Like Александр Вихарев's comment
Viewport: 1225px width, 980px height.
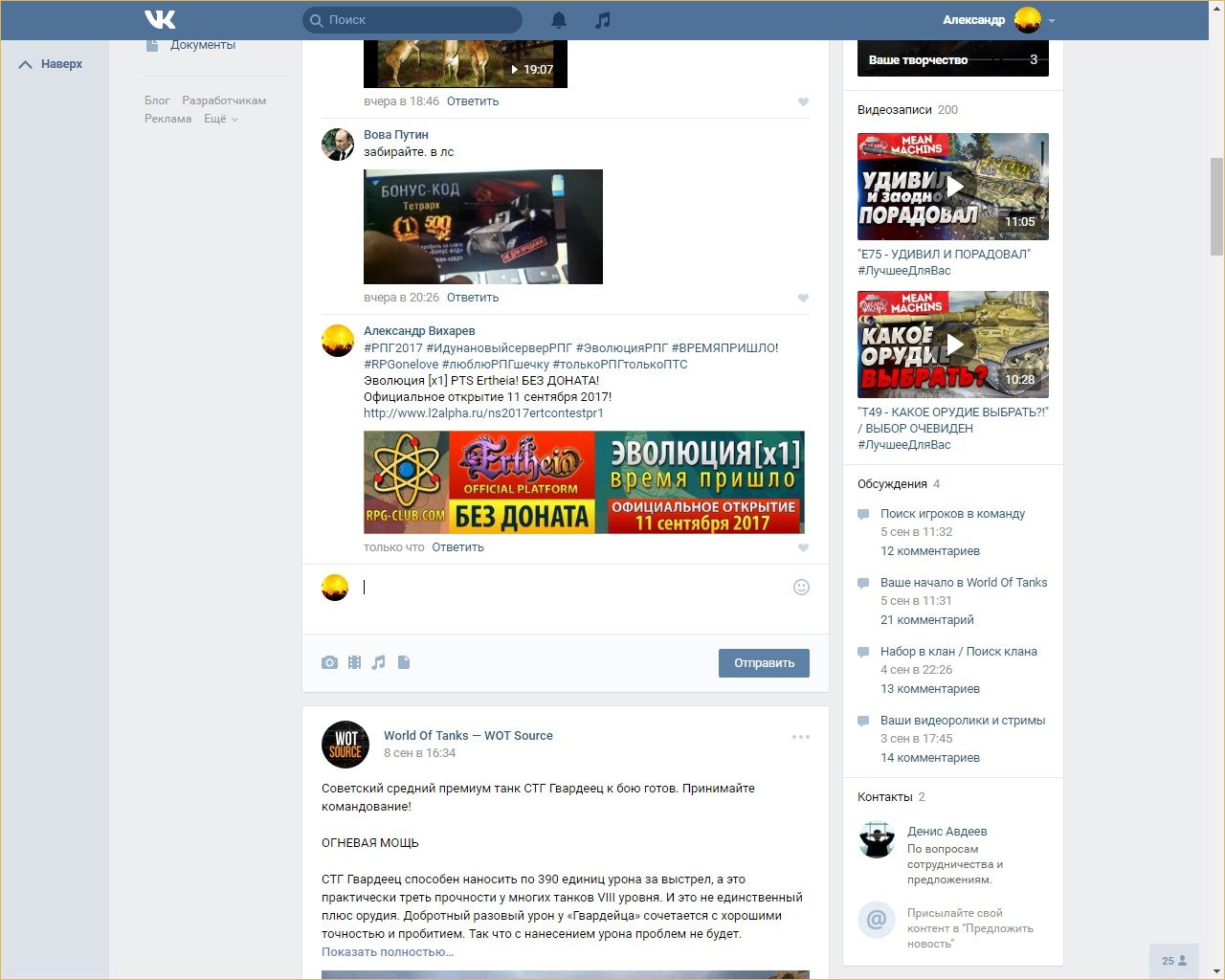[803, 547]
